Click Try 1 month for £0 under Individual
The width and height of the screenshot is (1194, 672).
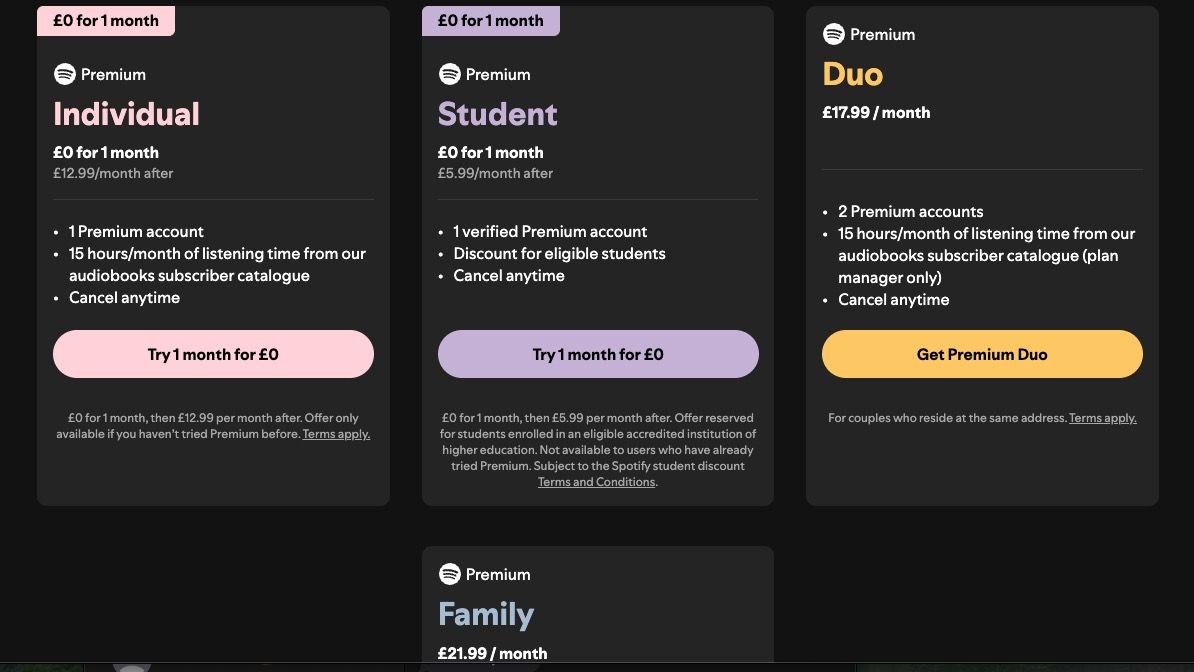[213, 353]
